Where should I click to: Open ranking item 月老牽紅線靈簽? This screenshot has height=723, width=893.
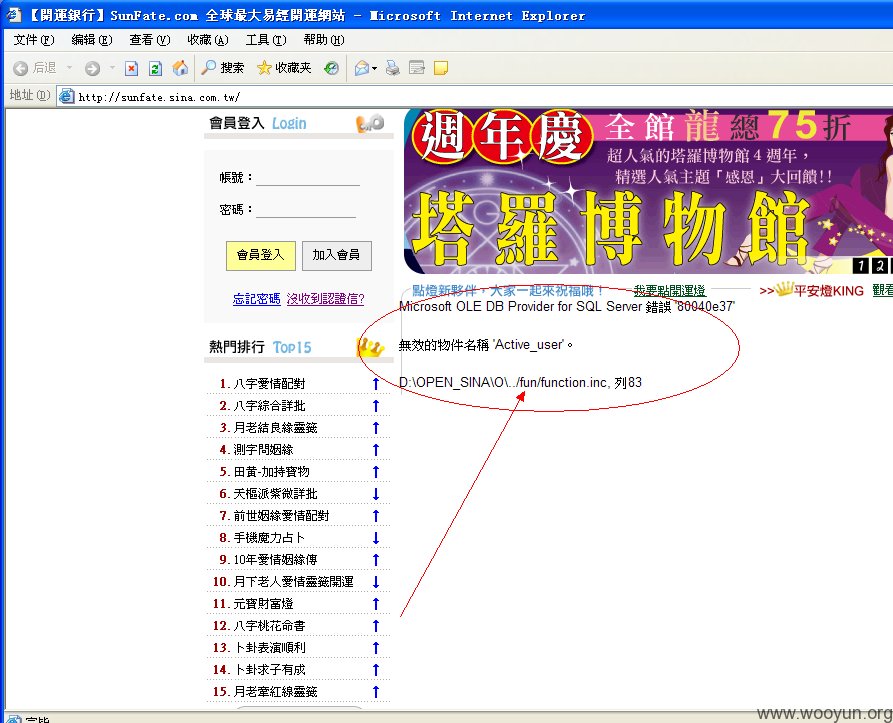(x=276, y=692)
